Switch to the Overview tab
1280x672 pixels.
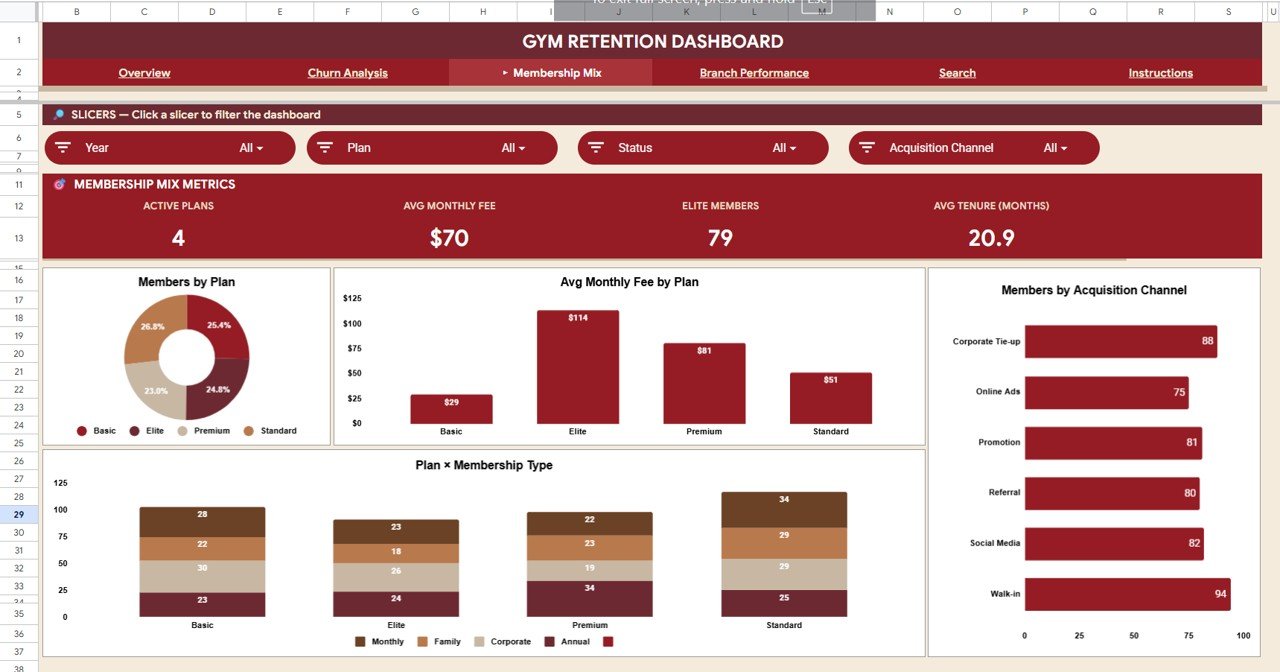(144, 72)
